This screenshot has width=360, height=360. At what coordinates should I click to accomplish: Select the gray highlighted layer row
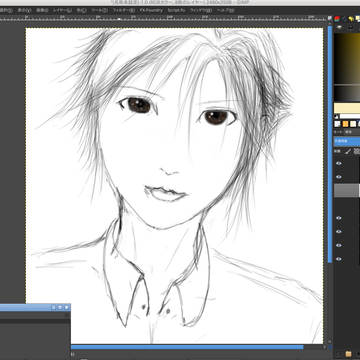347,190
